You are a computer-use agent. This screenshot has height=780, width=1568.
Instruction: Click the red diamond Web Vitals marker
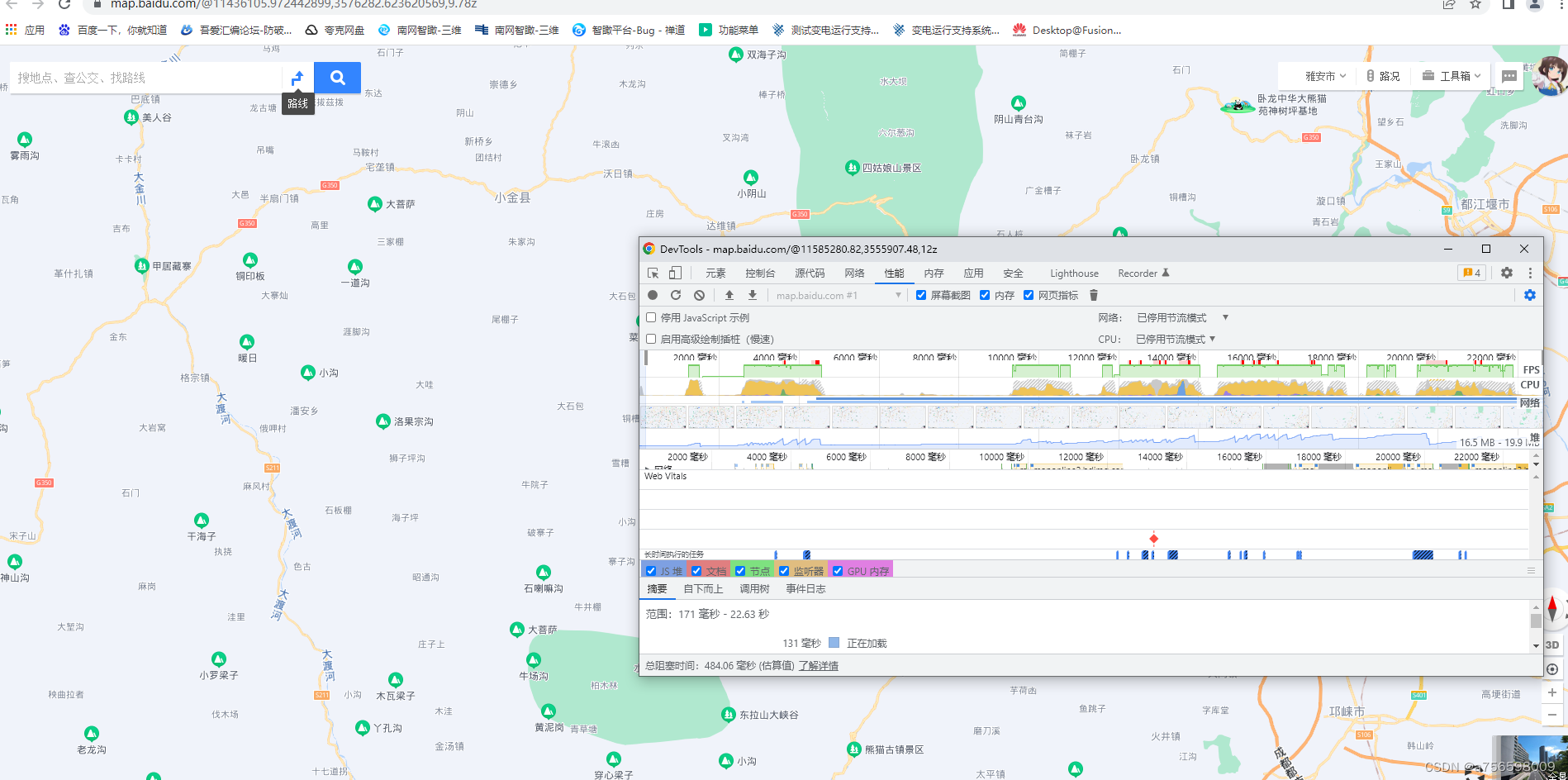coord(1154,539)
